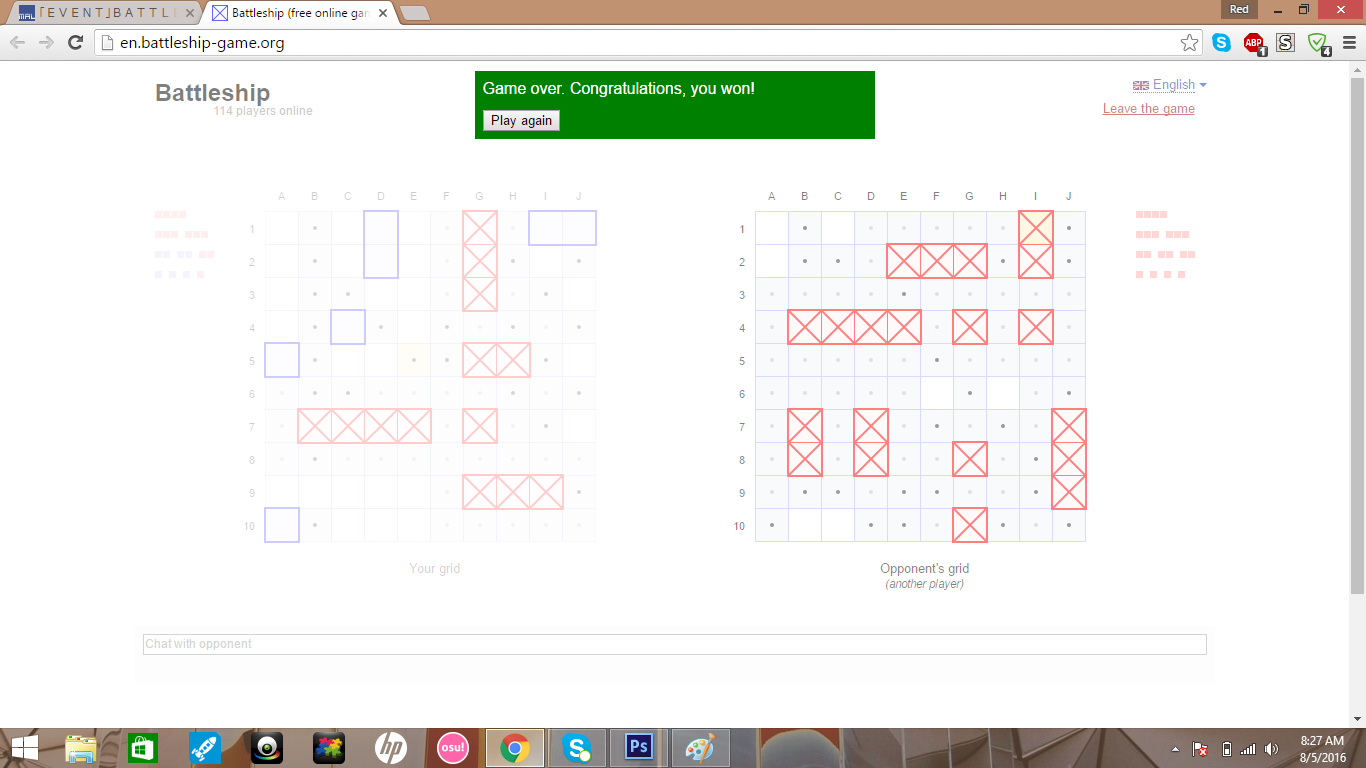Launch osu! from the taskbar
1366x768 pixels.
coord(453,748)
